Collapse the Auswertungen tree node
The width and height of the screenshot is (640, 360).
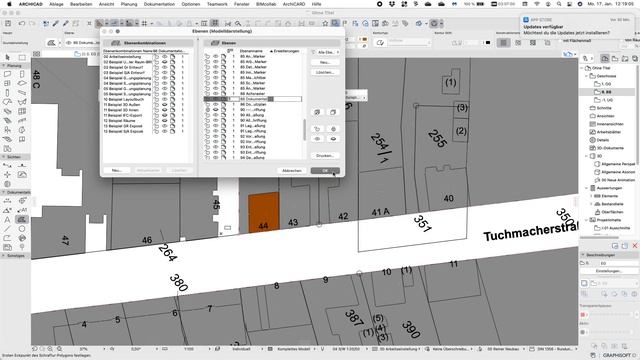pos(587,188)
